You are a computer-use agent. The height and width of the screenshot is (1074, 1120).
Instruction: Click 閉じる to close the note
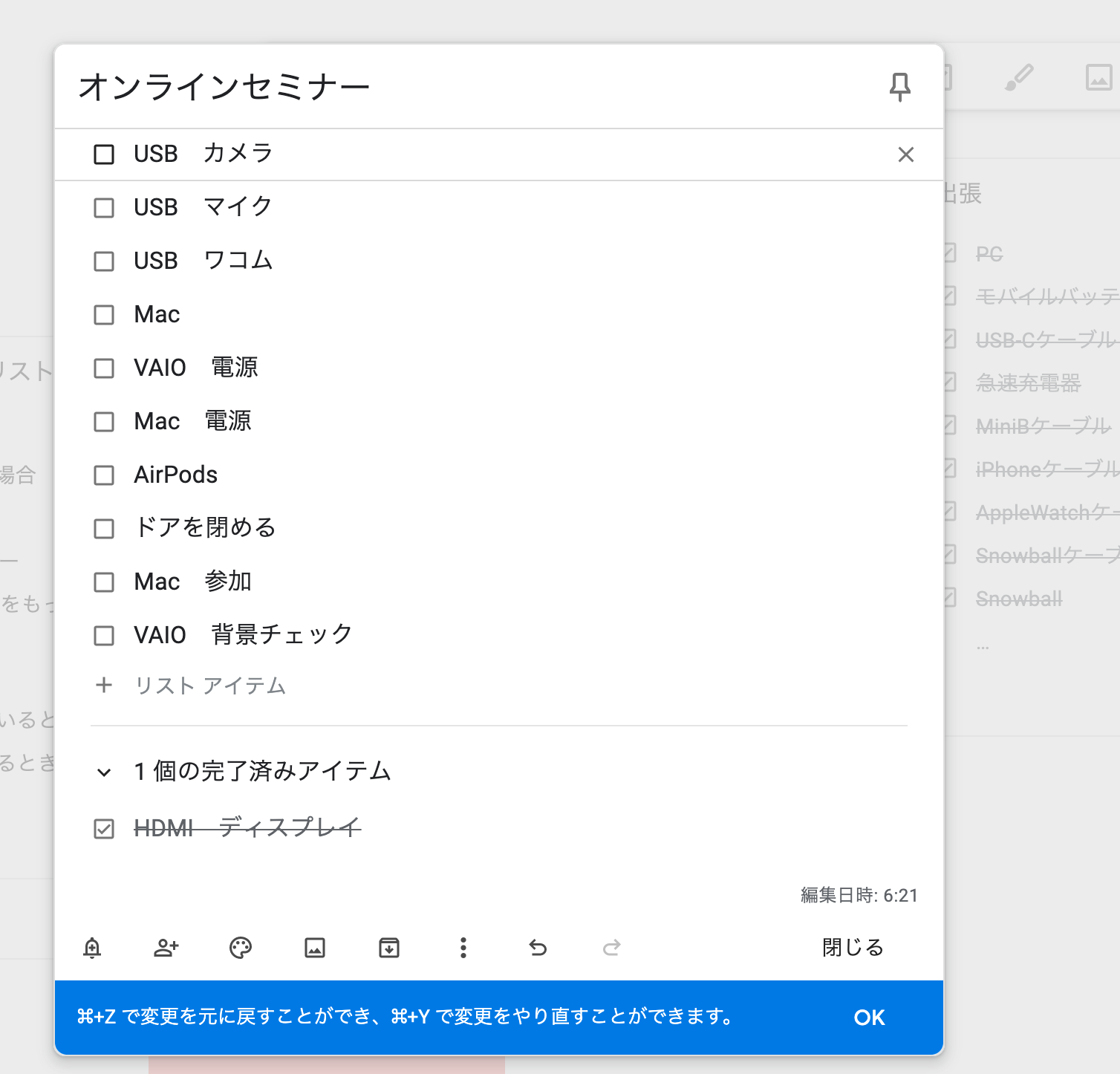tap(853, 948)
